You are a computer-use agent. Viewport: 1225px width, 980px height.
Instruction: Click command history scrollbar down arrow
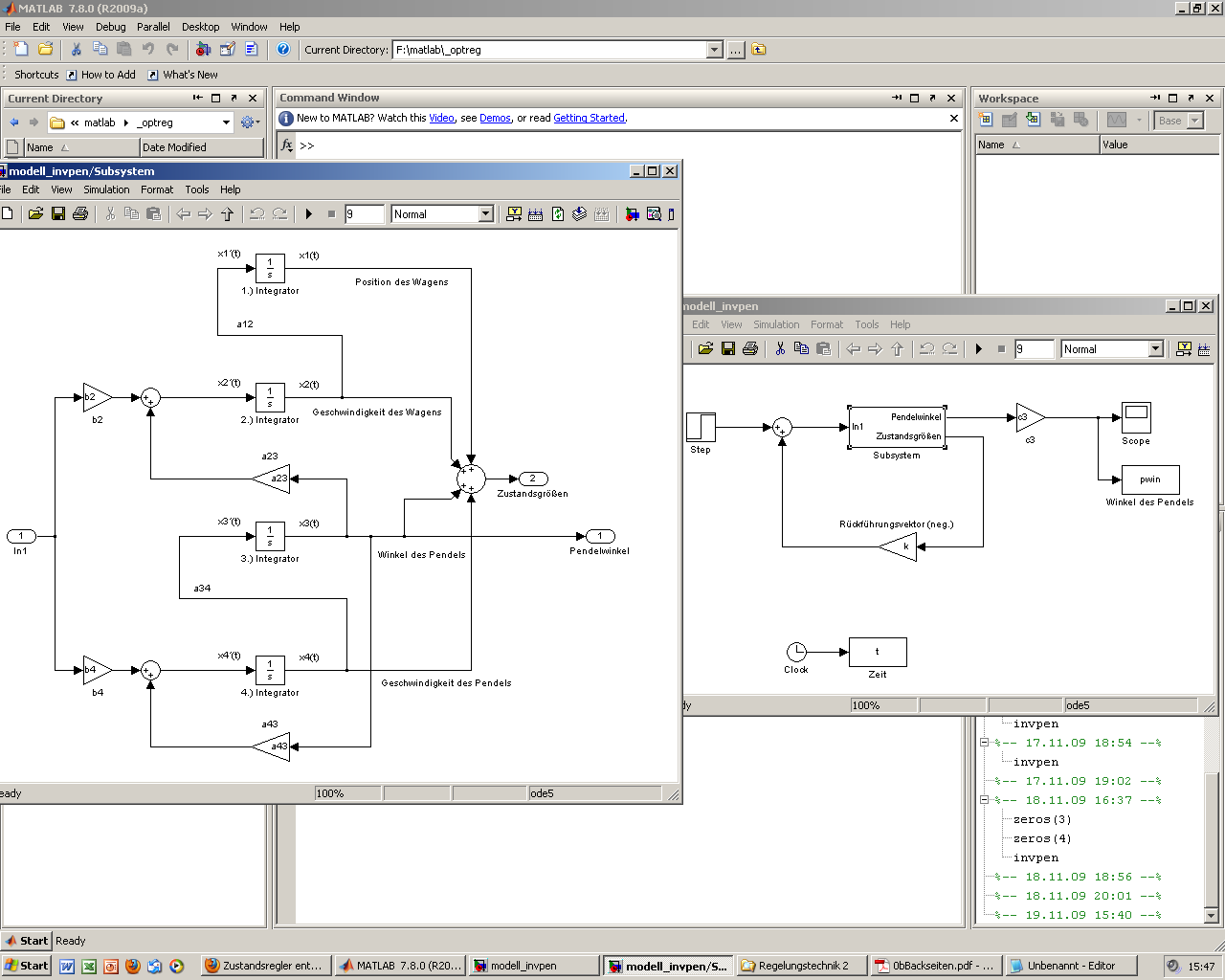coord(1212,916)
